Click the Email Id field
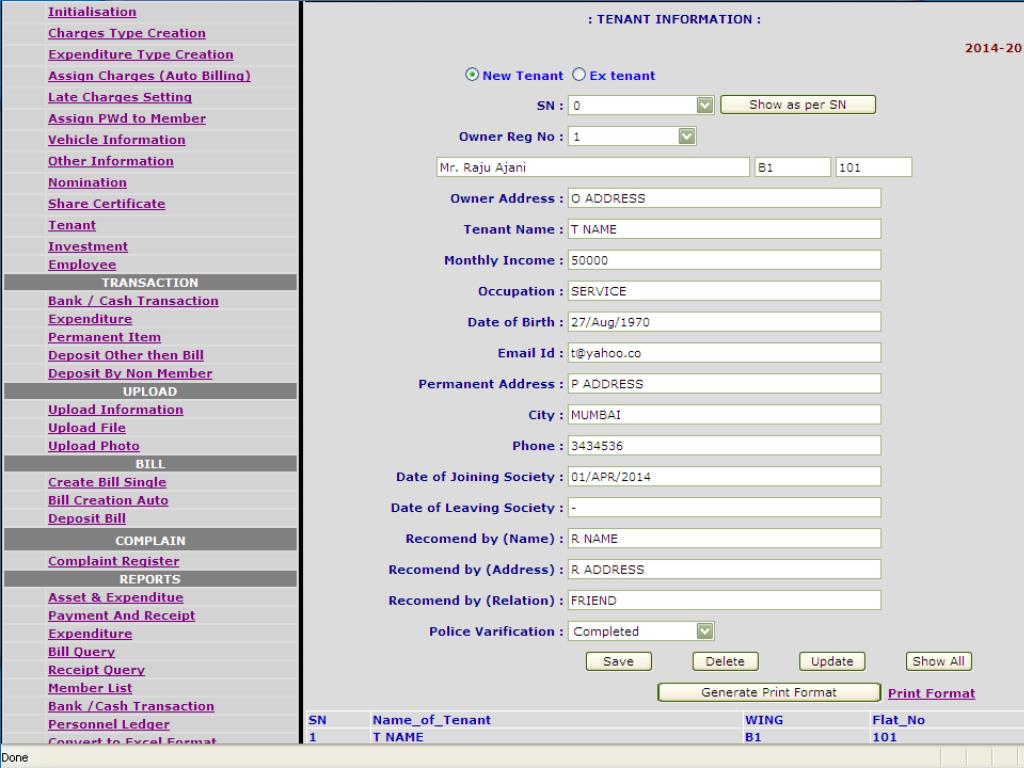This screenshot has width=1024, height=768. pos(724,353)
